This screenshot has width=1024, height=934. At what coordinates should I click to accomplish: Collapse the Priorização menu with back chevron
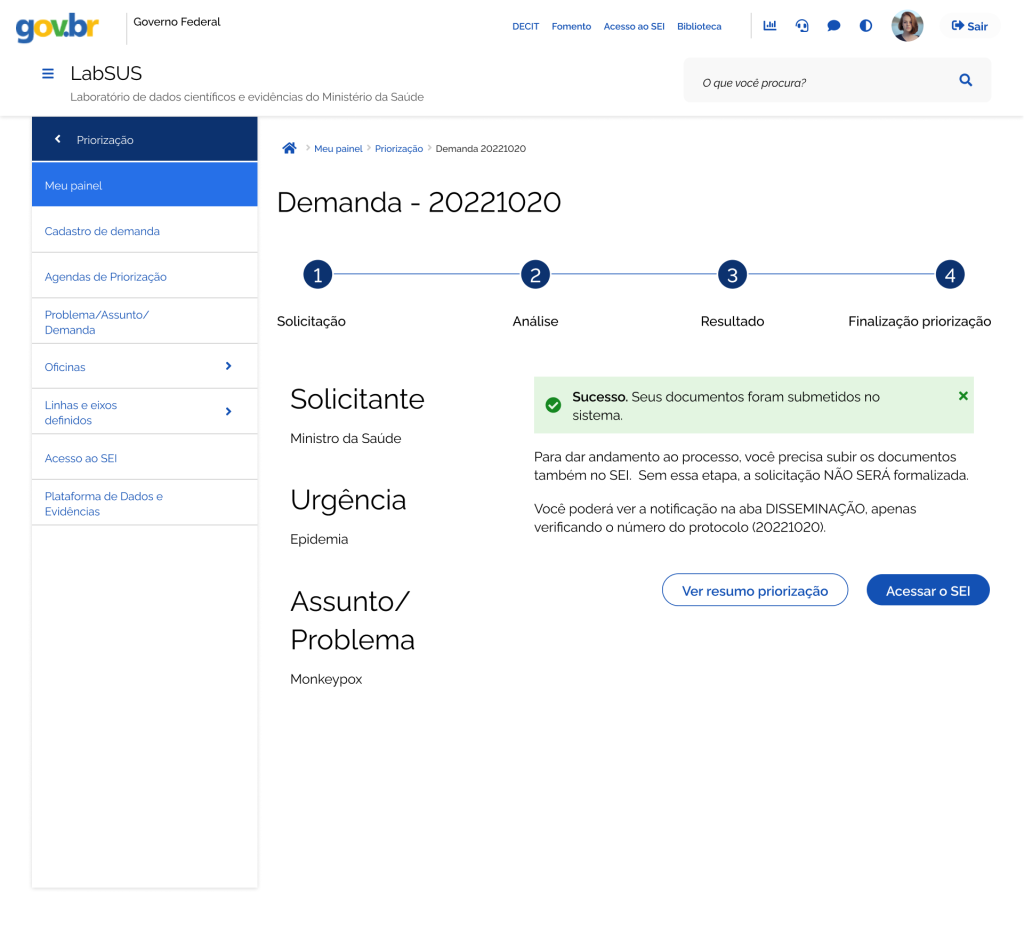pos(58,140)
